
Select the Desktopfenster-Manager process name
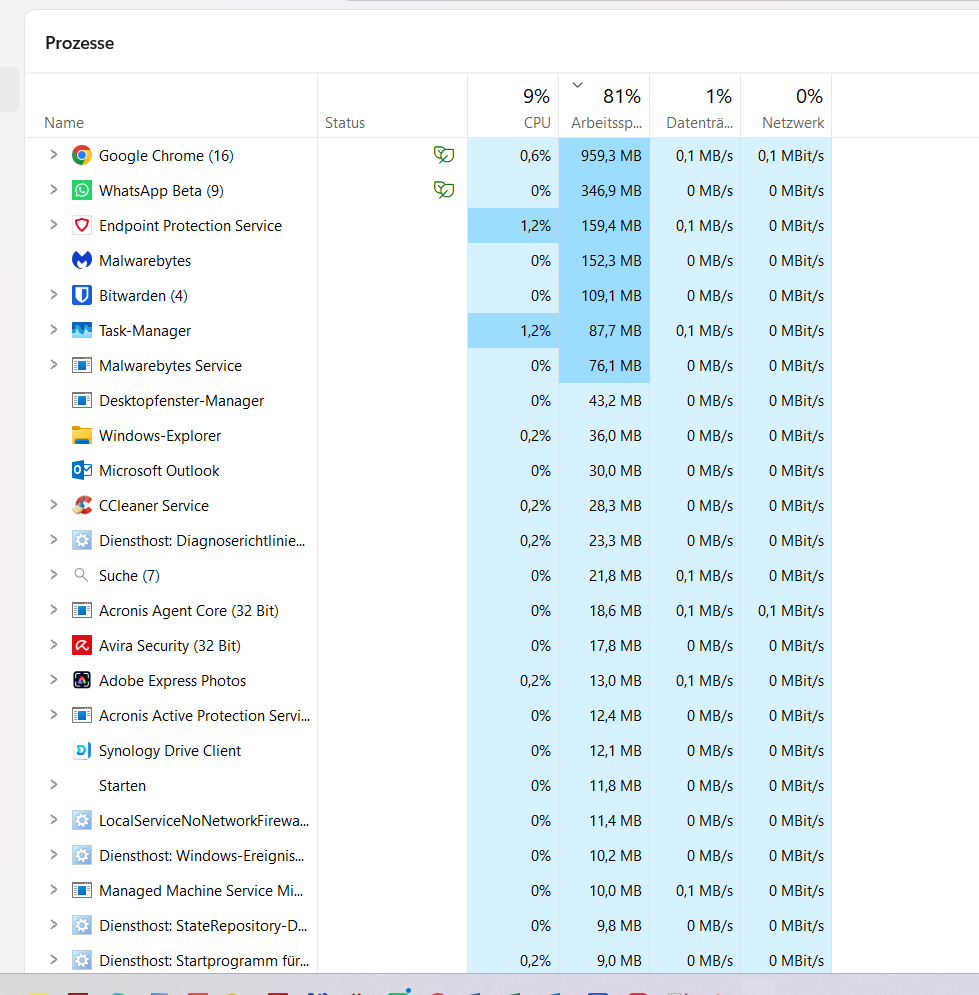181,401
